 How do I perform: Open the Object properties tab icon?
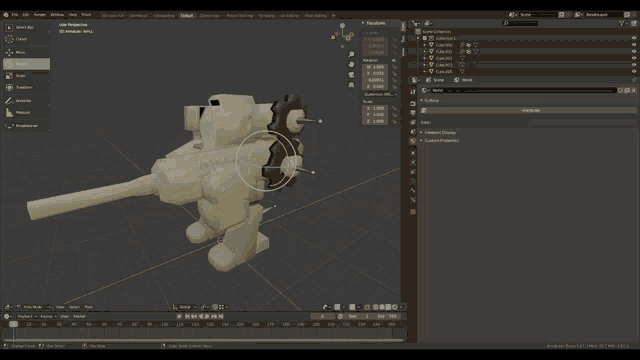[x=413, y=153]
